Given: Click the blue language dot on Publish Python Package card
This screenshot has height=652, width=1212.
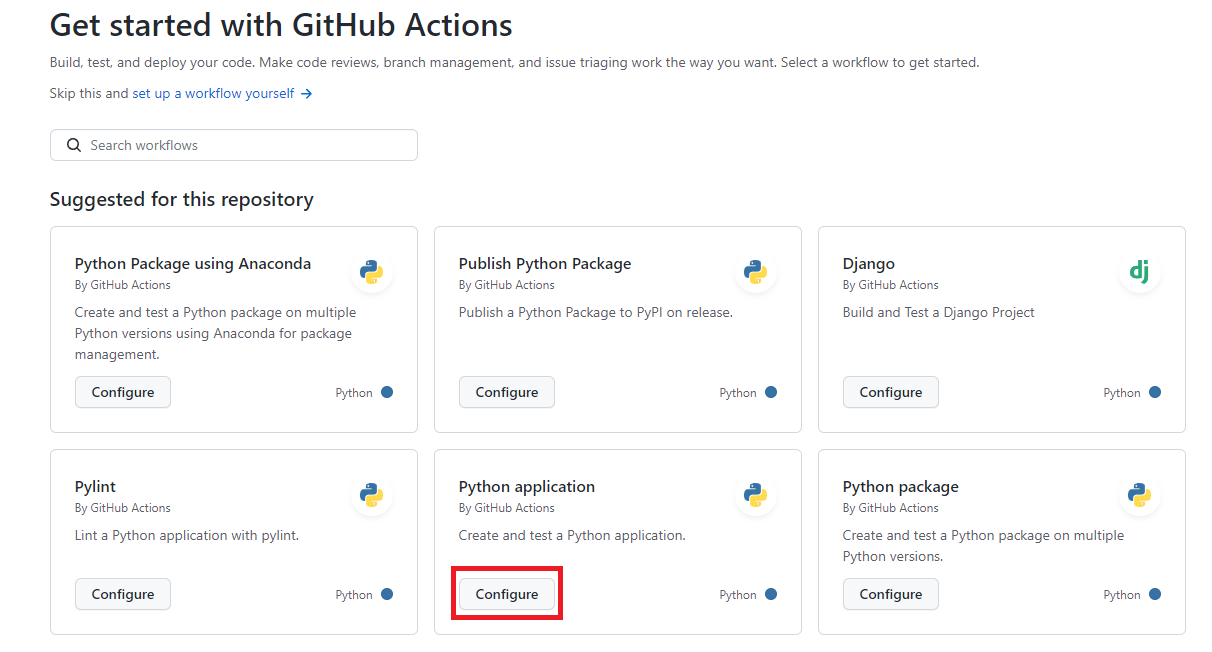Looking at the screenshot, I should tap(771, 392).
